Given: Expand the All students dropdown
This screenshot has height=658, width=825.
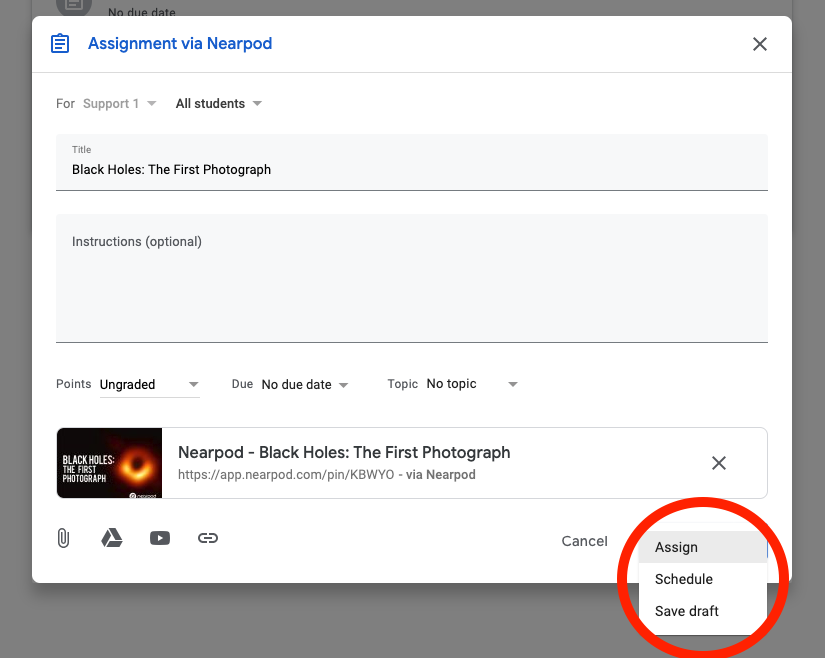Looking at the screenshot, I should point(218,104).
